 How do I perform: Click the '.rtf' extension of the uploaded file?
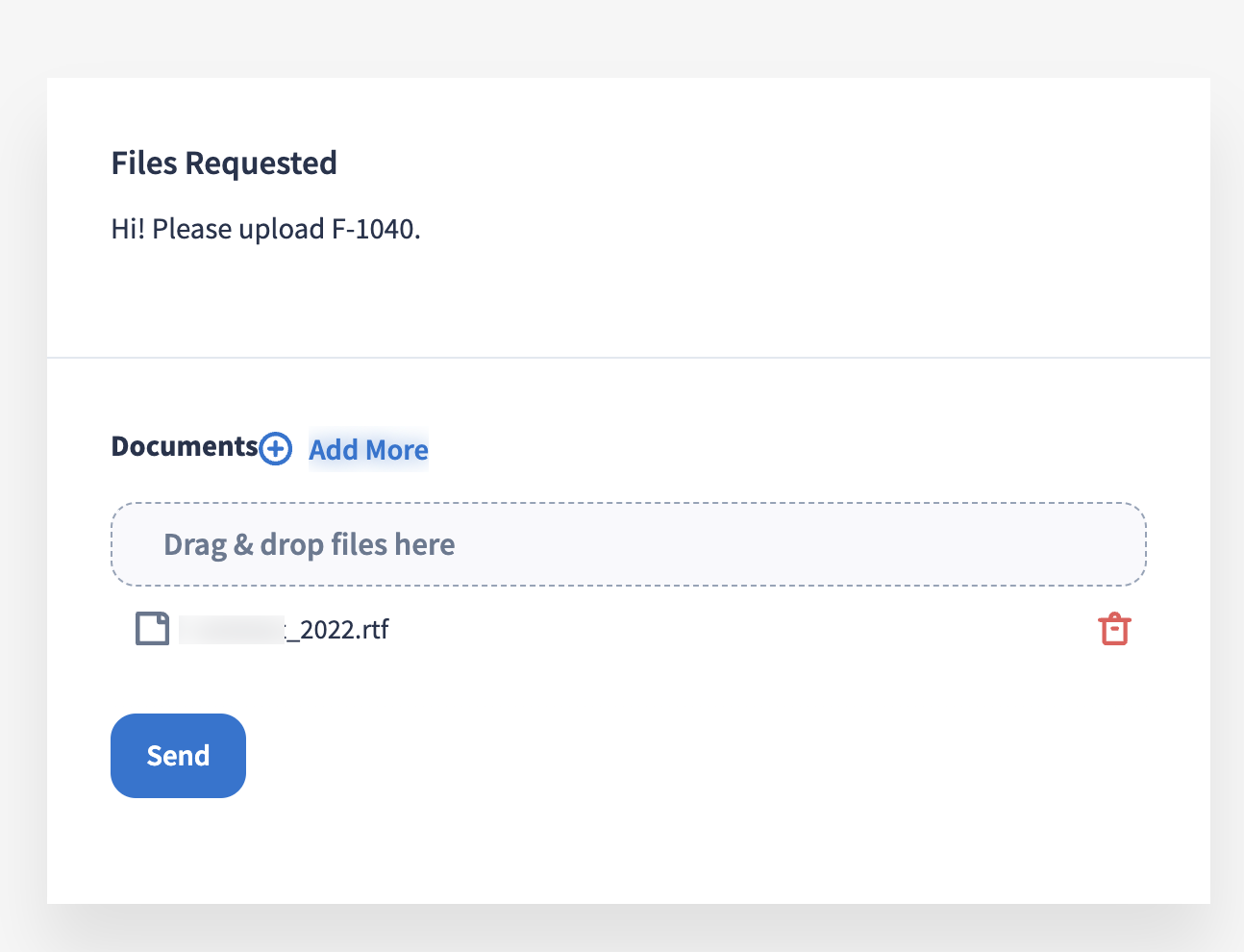374,630
